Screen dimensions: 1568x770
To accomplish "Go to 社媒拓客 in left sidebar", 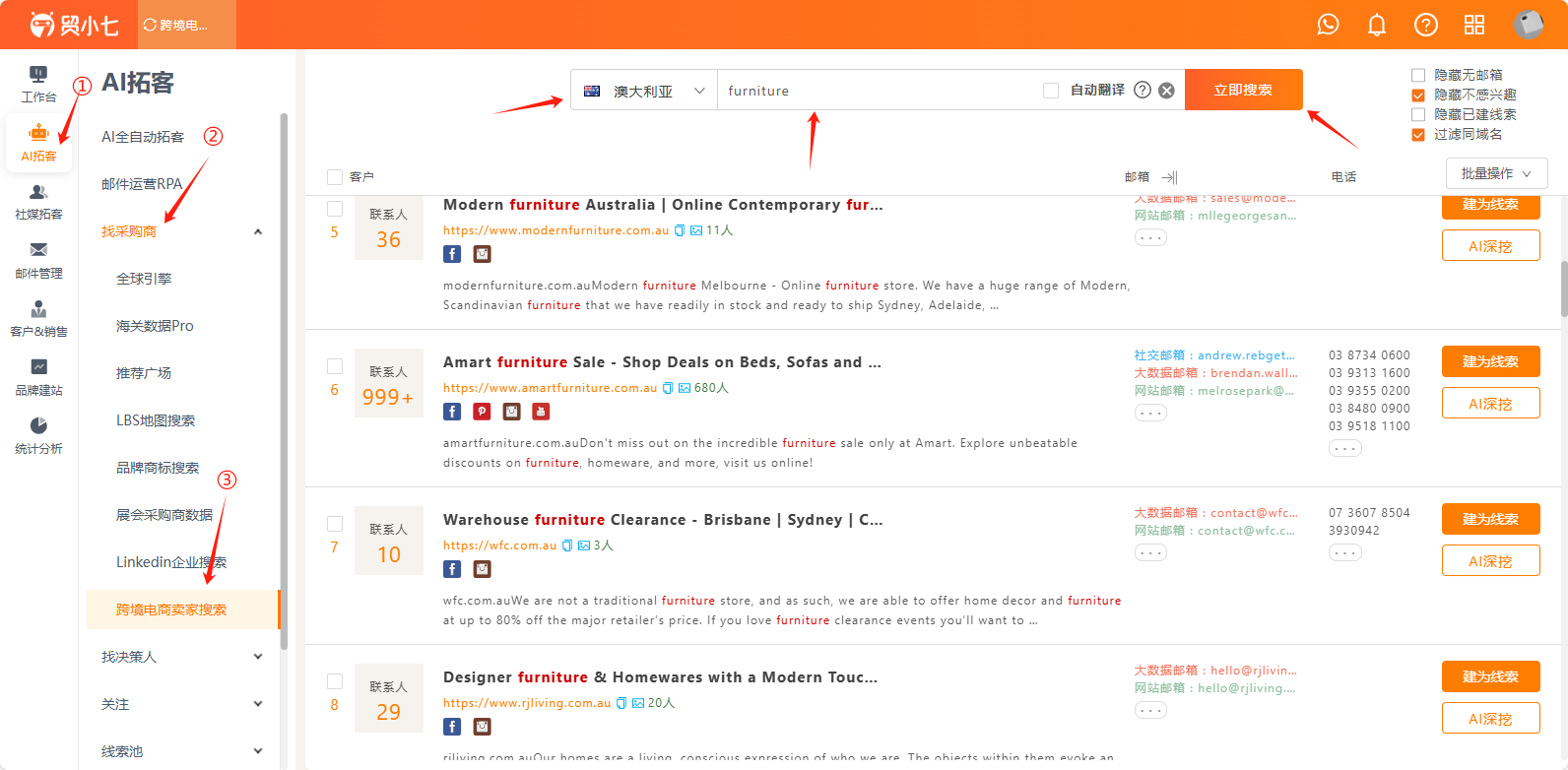I will tap(38, 202).
